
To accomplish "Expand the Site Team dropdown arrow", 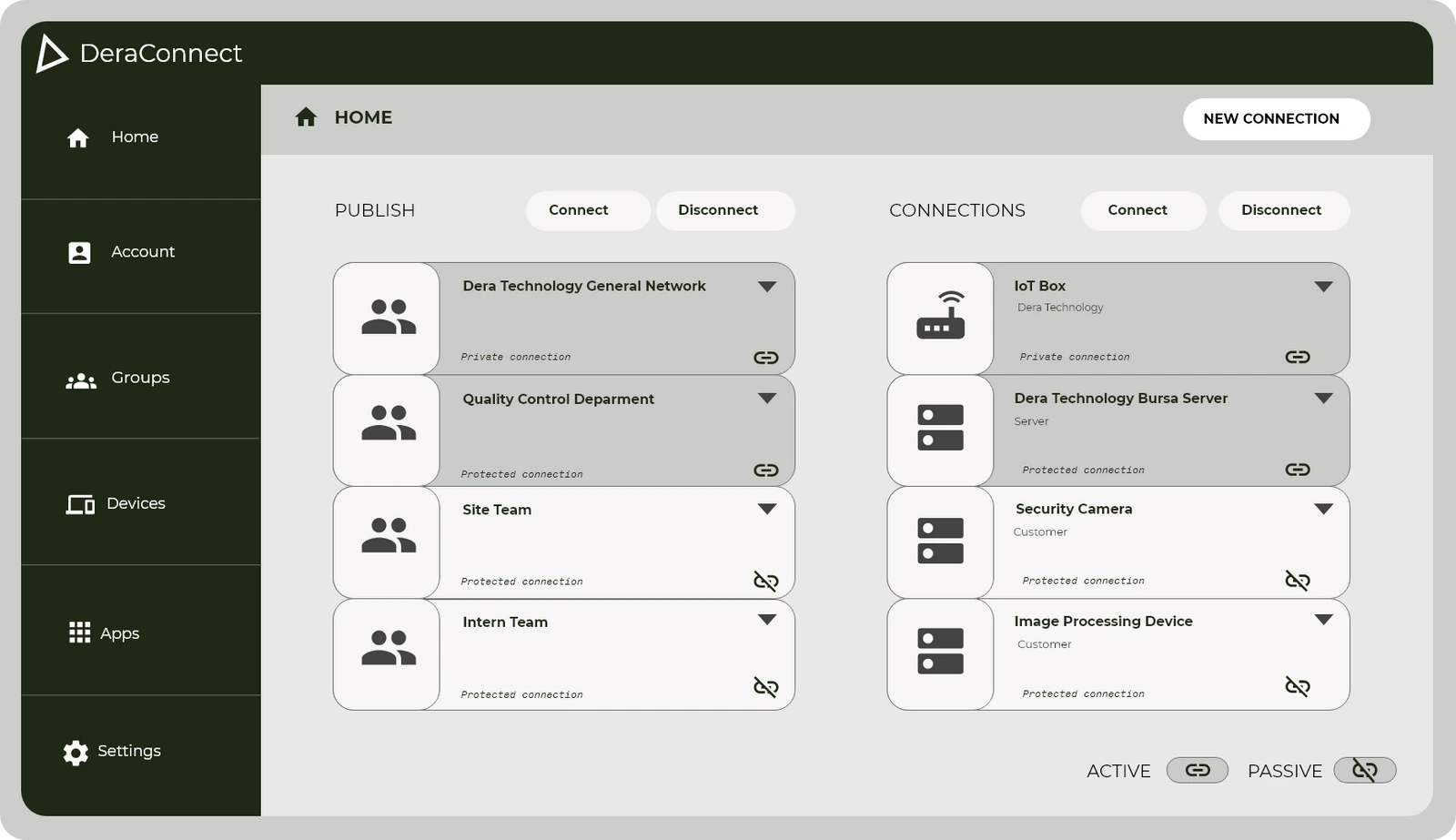I will (767, 510).
